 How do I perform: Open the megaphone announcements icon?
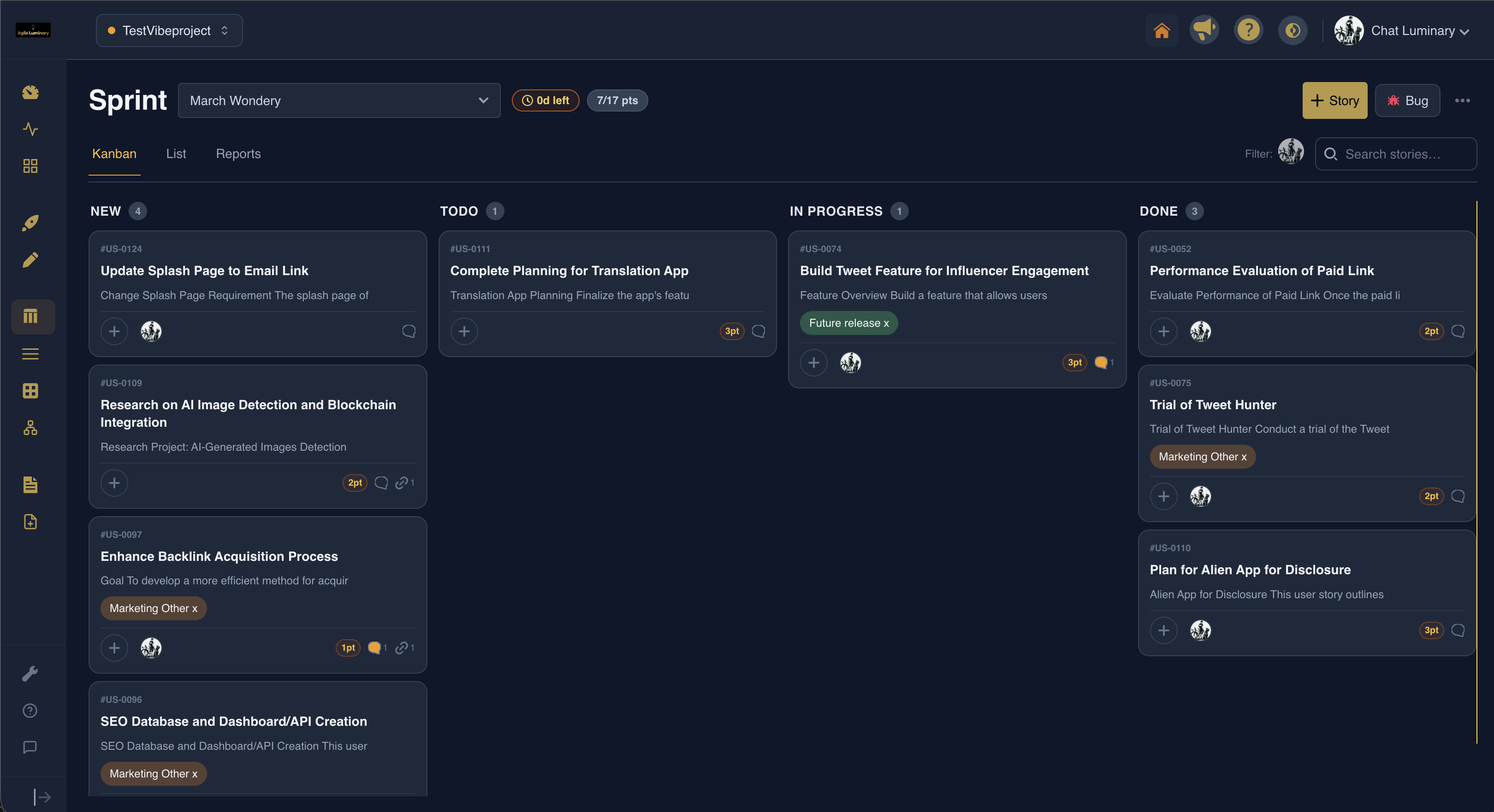click(1204, 31)
